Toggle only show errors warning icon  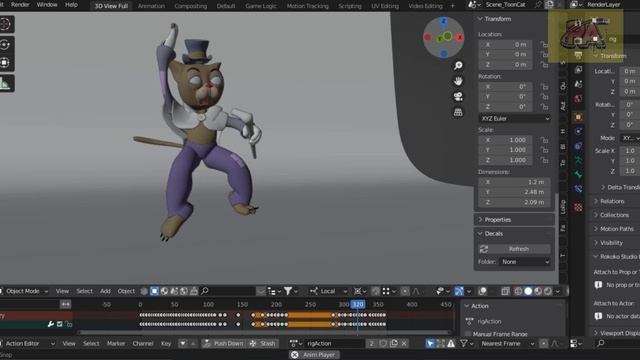point(451,344)
